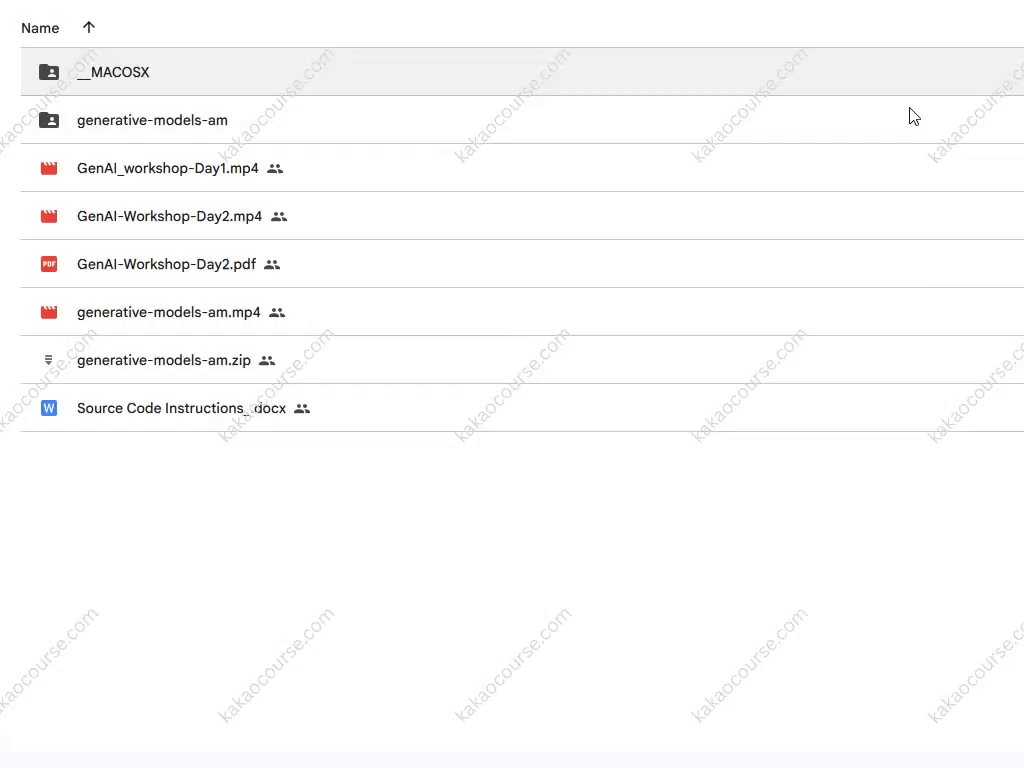Click the __MACOSX shared folder icon
The height and width of the screenshot is (768, 1024).
49,72
